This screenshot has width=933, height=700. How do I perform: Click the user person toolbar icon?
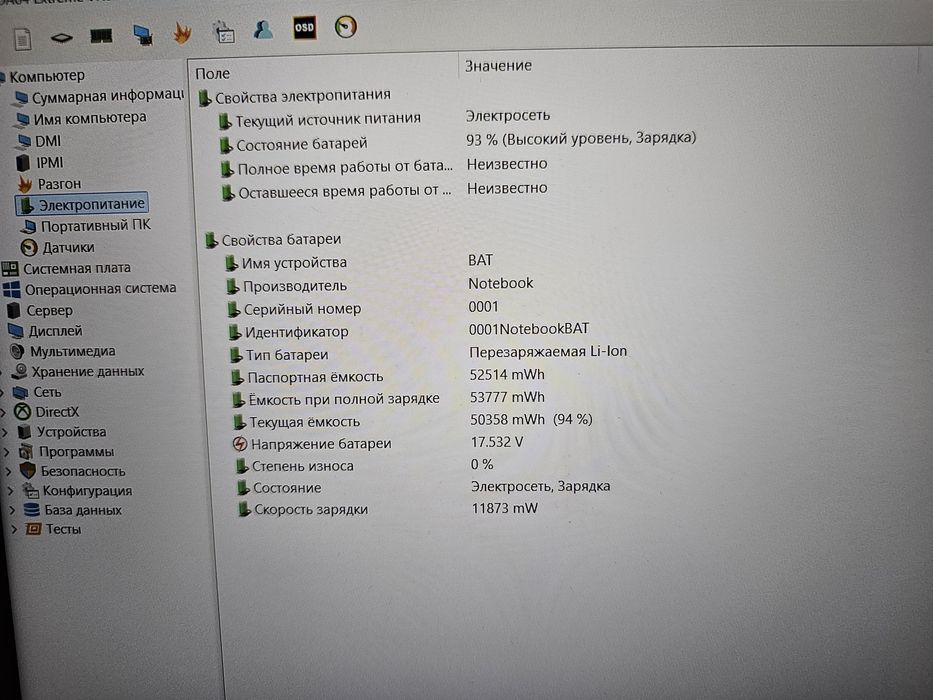[x=263, y=29]
